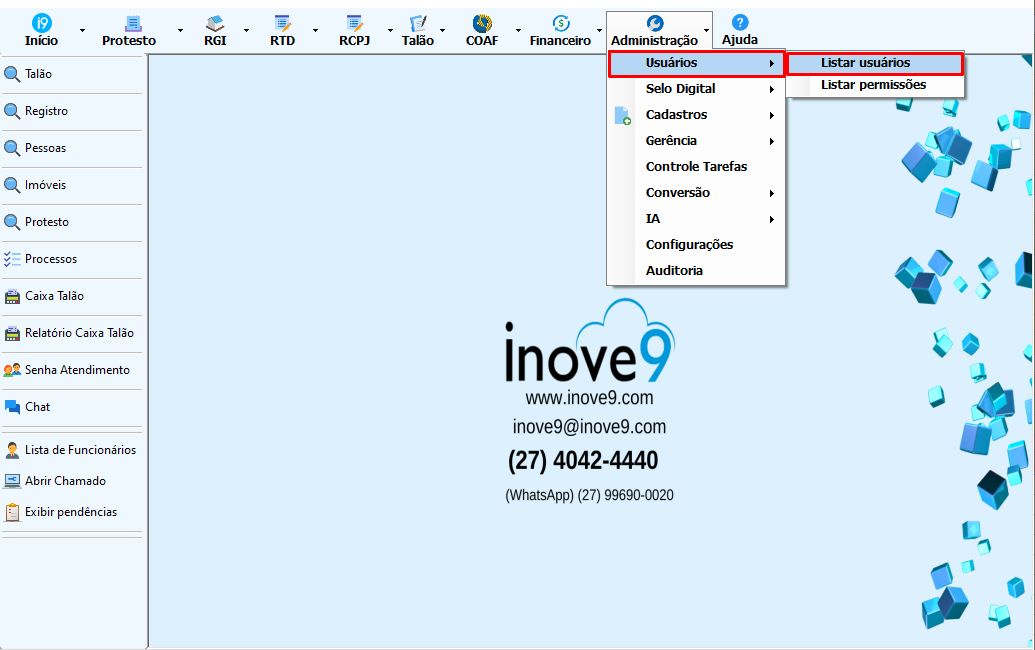
Task: Open Relatório Caixa Talão in sidebar
Action: coord(78,333)
